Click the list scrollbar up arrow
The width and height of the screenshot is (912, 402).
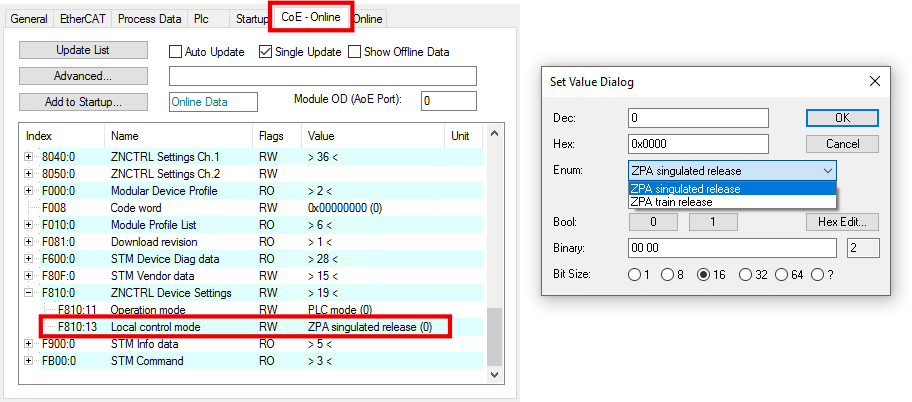point(494,133)
